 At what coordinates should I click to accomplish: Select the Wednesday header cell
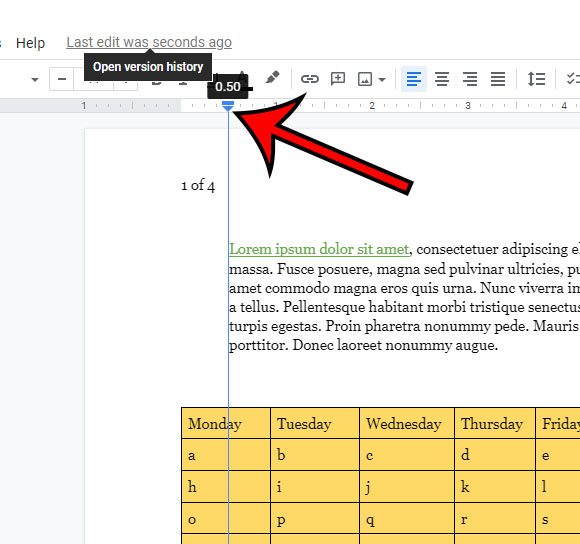click(x=407, y=423)
